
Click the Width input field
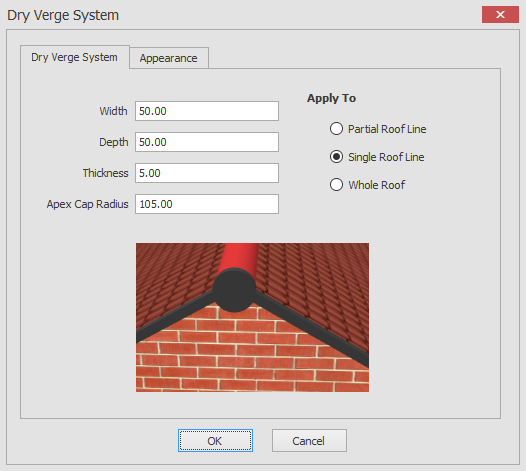[x=207, y=111]
